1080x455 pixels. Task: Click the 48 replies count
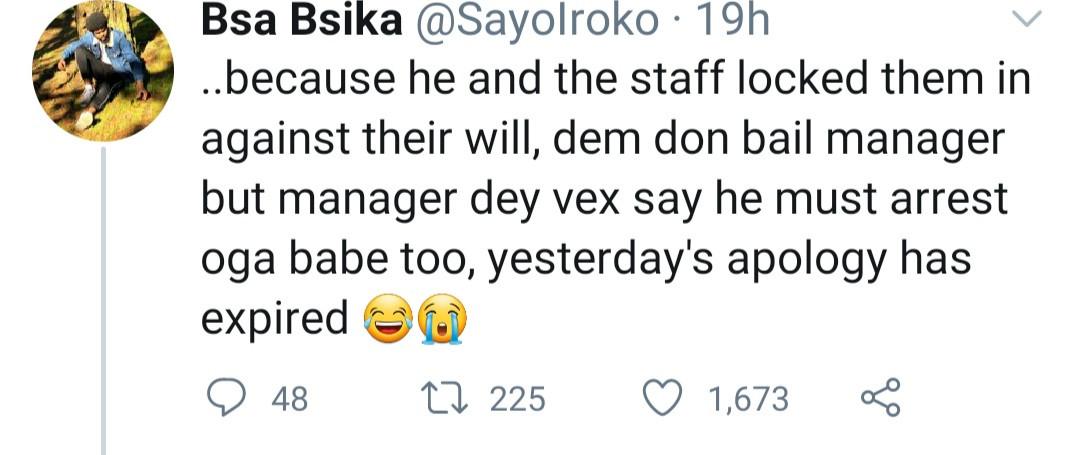[290, 400]
